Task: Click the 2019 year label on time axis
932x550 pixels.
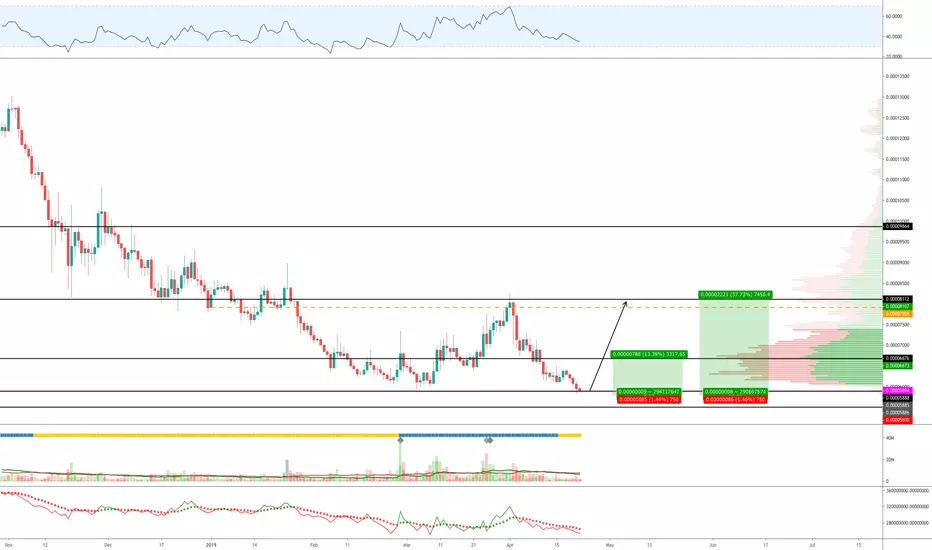Action: click(x=211, y=544)
